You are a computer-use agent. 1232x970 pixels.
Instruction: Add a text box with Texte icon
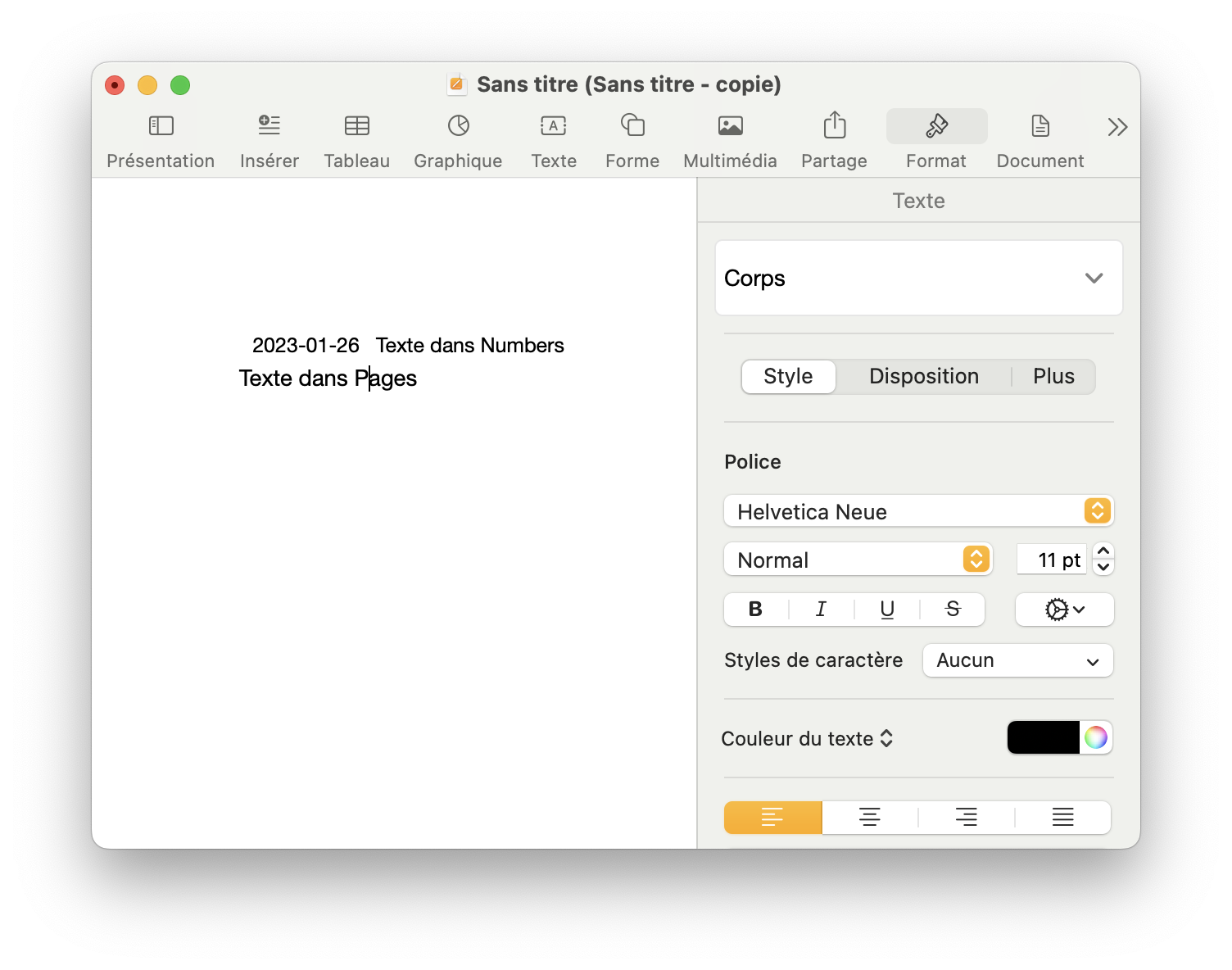click(x=554, y=126)
